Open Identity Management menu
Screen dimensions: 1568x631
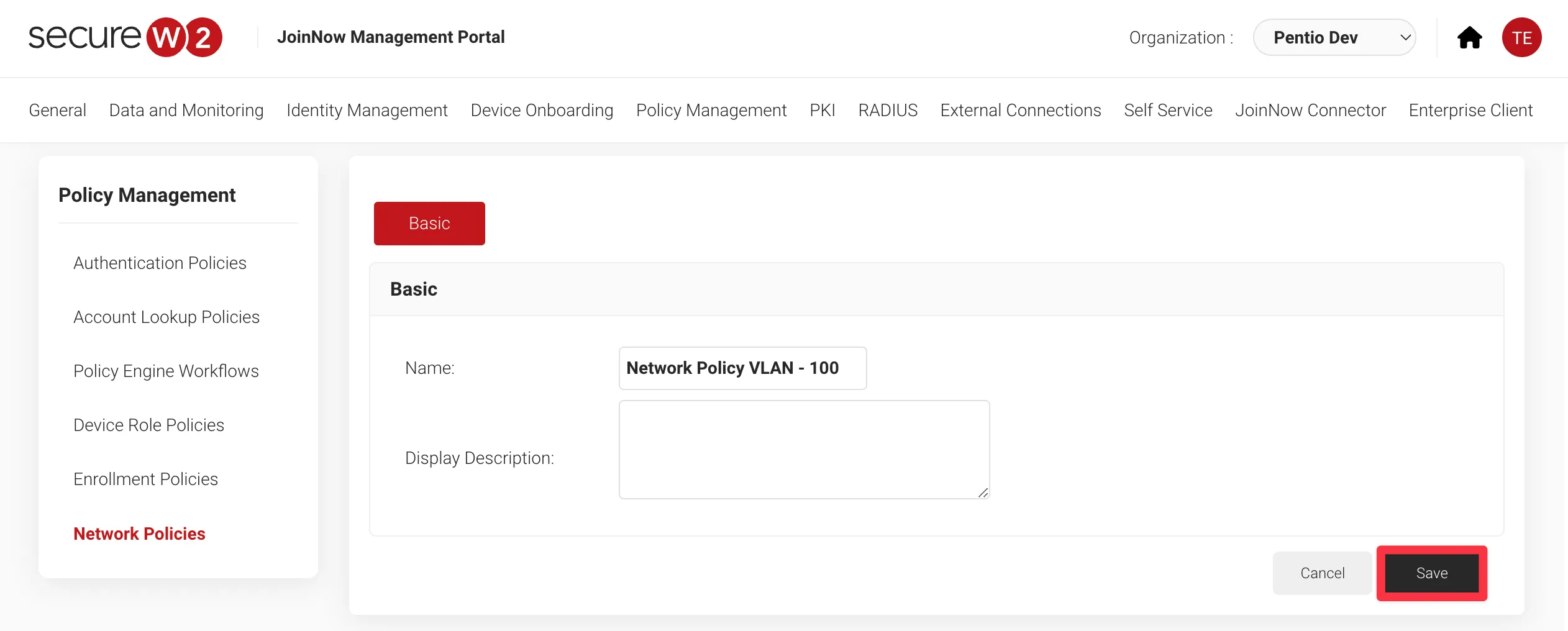(367, 110)
